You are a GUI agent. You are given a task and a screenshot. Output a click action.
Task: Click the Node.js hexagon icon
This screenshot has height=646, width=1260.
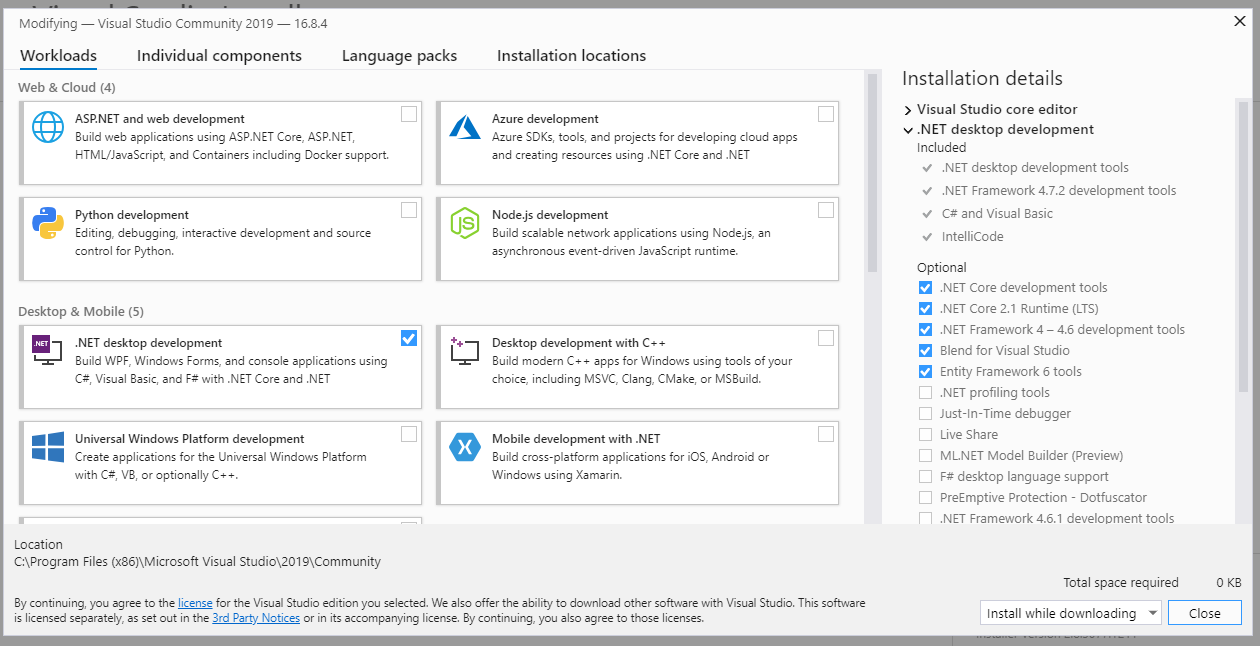click(465, 223)
